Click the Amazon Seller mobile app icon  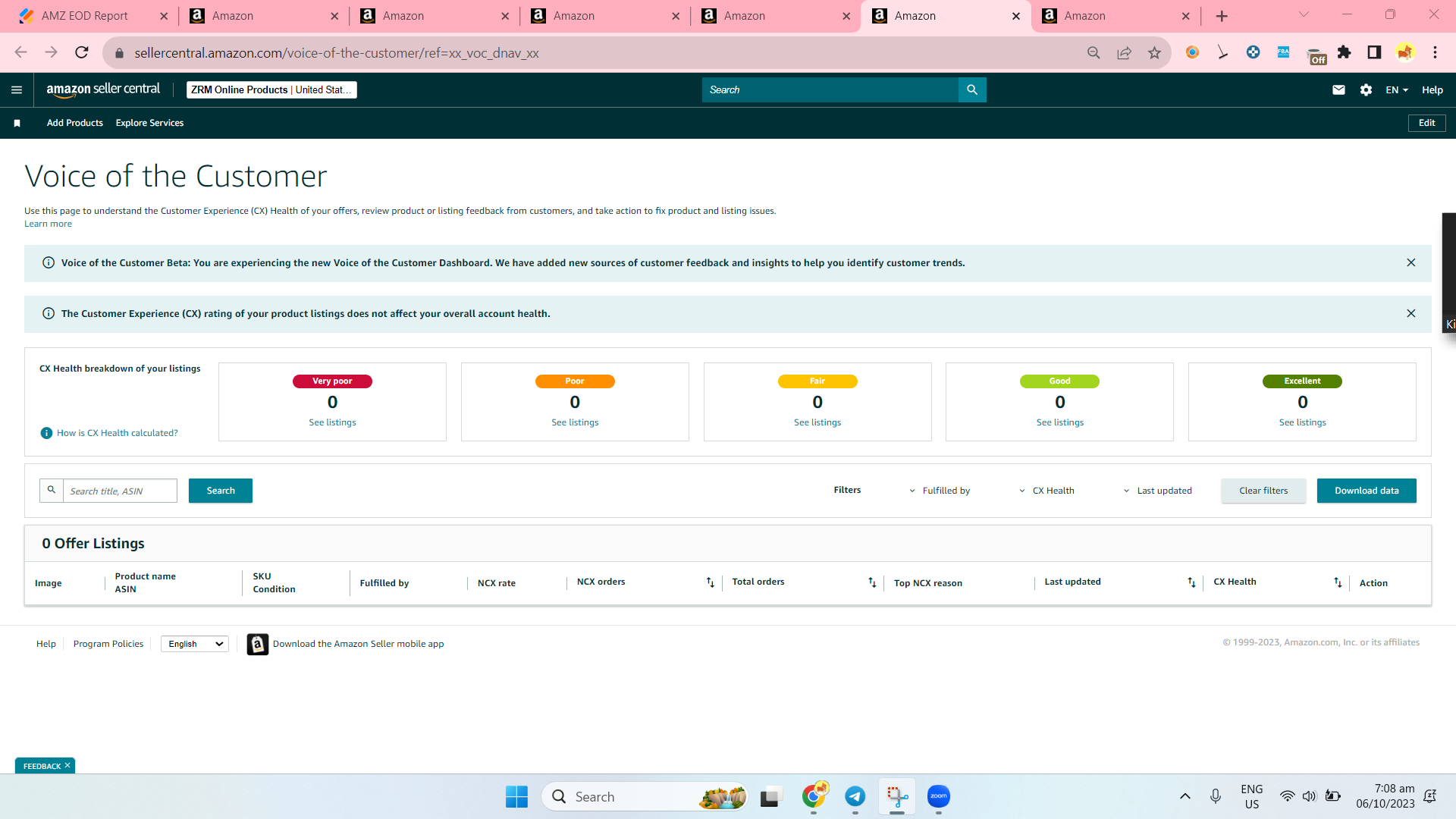[x=258, y=644]
